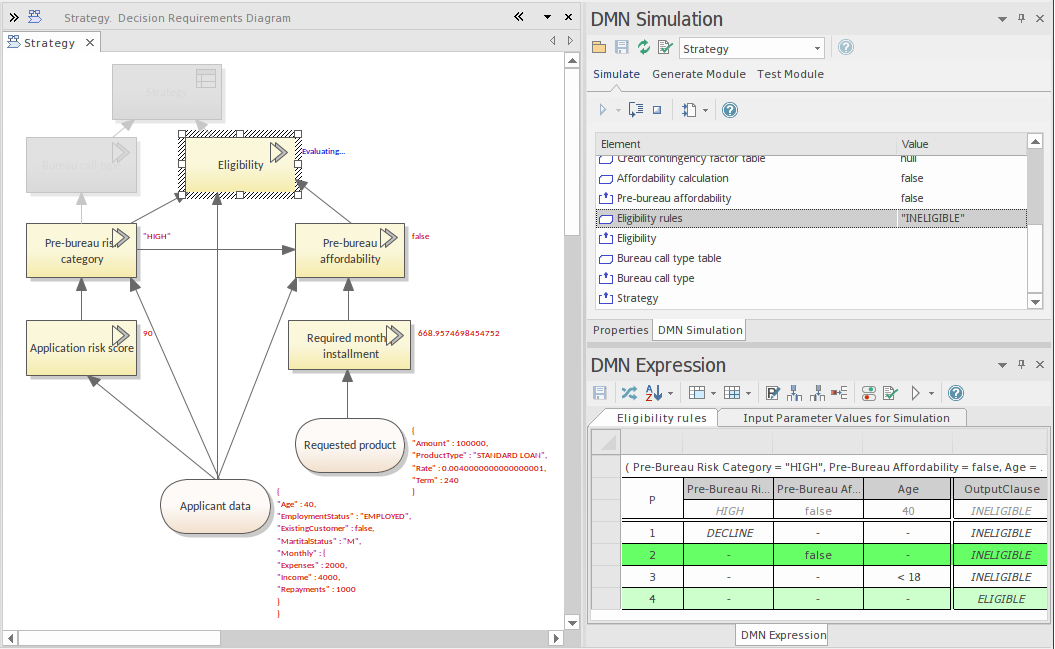Switch to the Generate Module tab
The image size is (1055, 649).
click(x=698, y=74)
